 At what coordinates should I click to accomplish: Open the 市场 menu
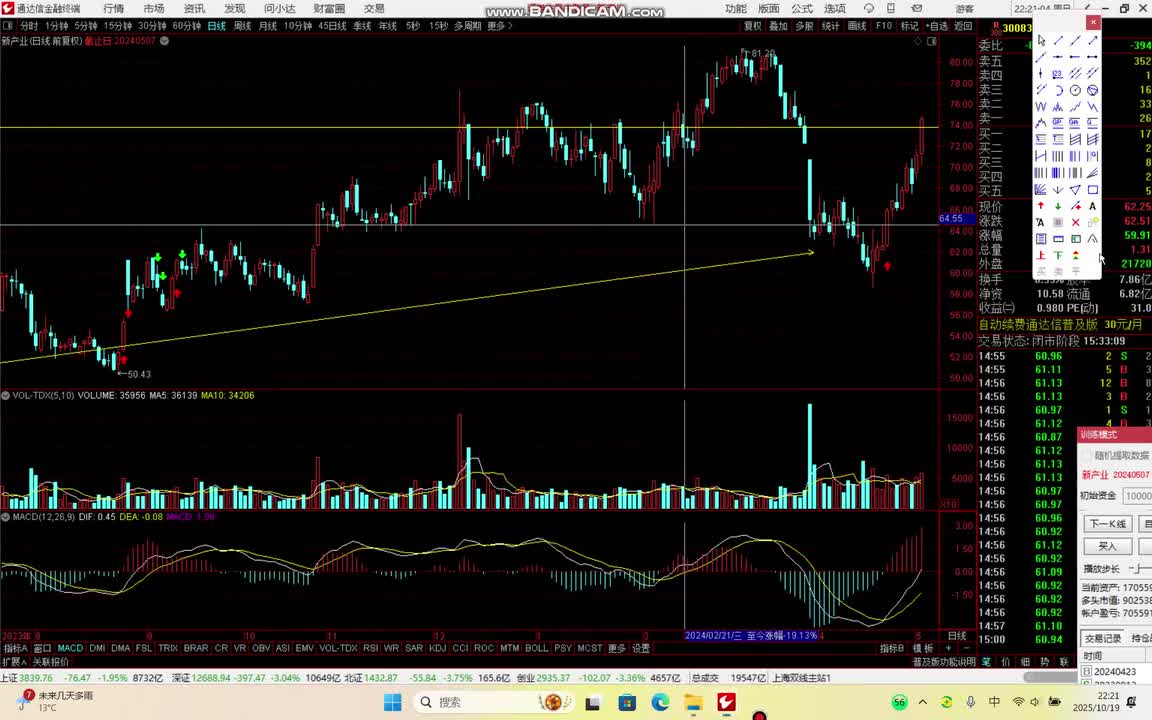(x=154, y=9)
